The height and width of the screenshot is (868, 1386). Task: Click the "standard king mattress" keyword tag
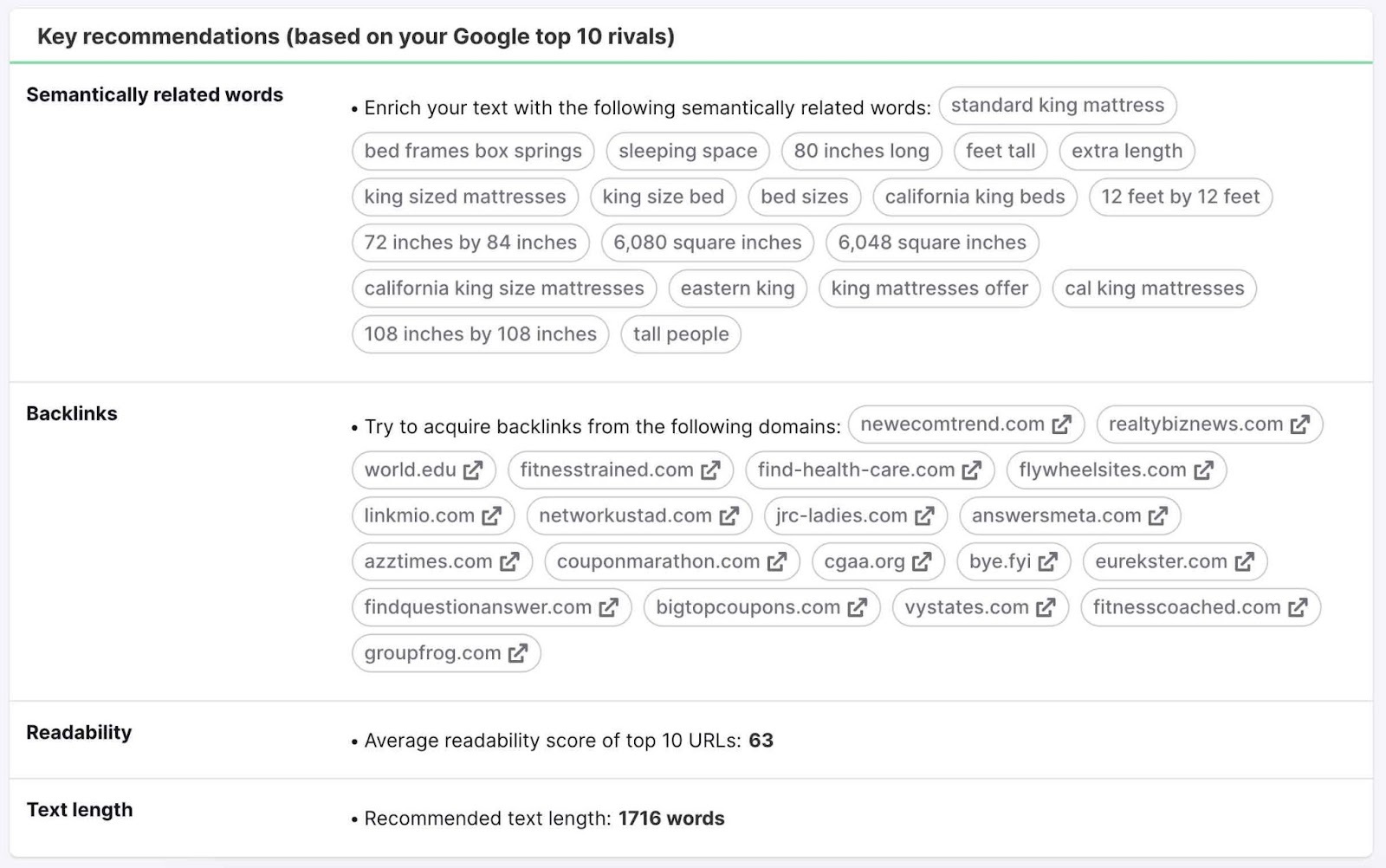point(1058,105)
